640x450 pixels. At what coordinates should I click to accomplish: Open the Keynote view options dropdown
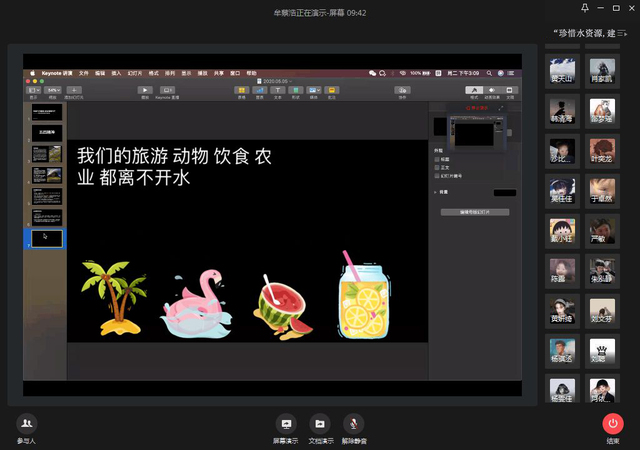click(33, 90)
